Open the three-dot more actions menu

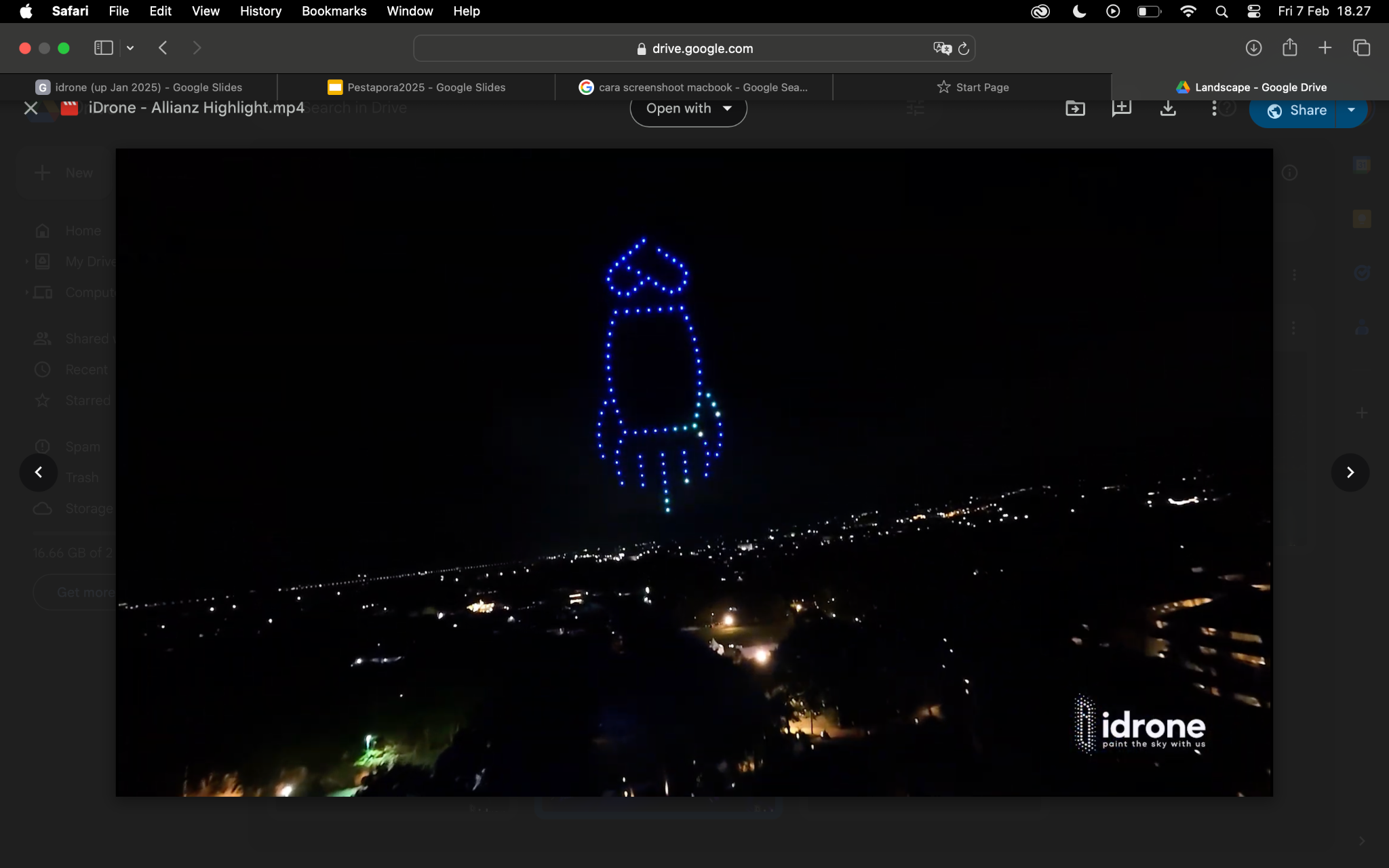coord(1214,108)
